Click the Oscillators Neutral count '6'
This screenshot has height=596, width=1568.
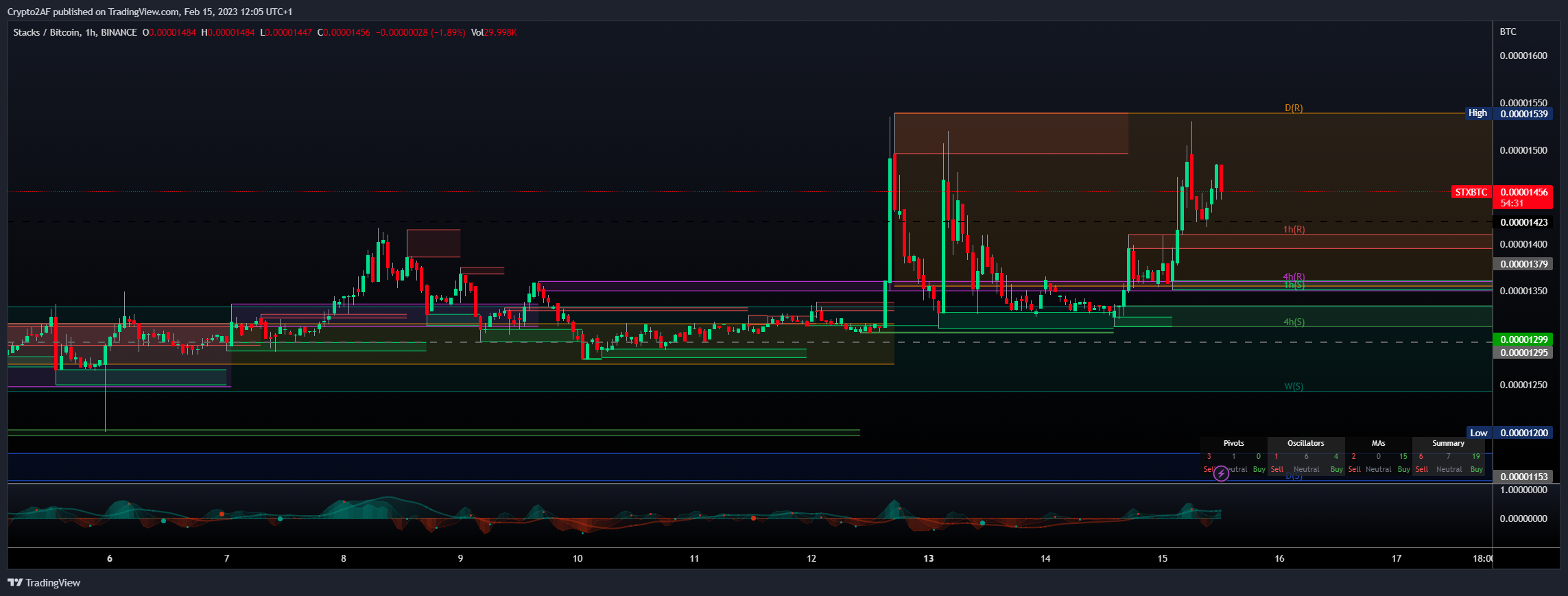(1306, 456)
